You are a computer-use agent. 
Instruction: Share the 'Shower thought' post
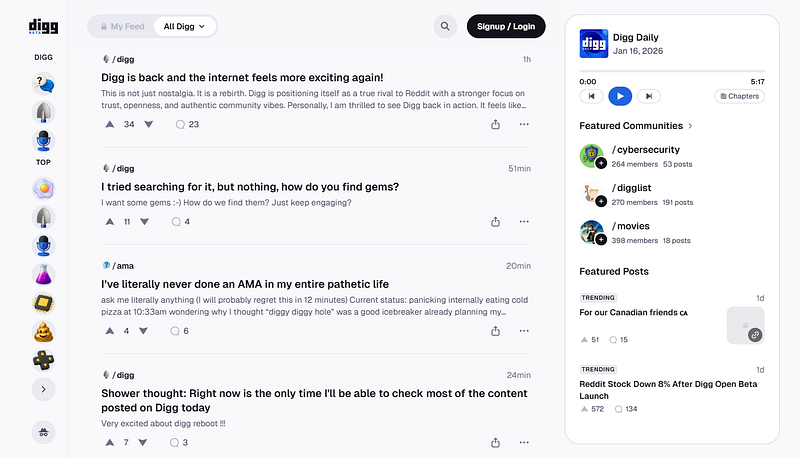495,443
